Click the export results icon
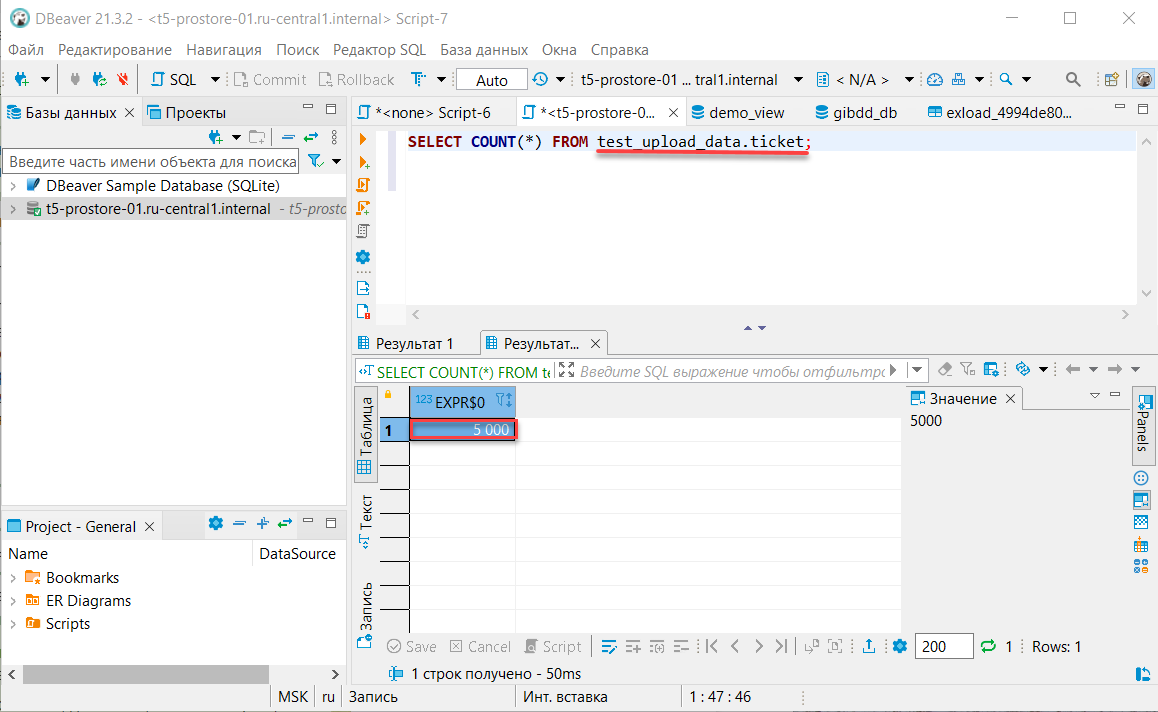 [869, 647]
